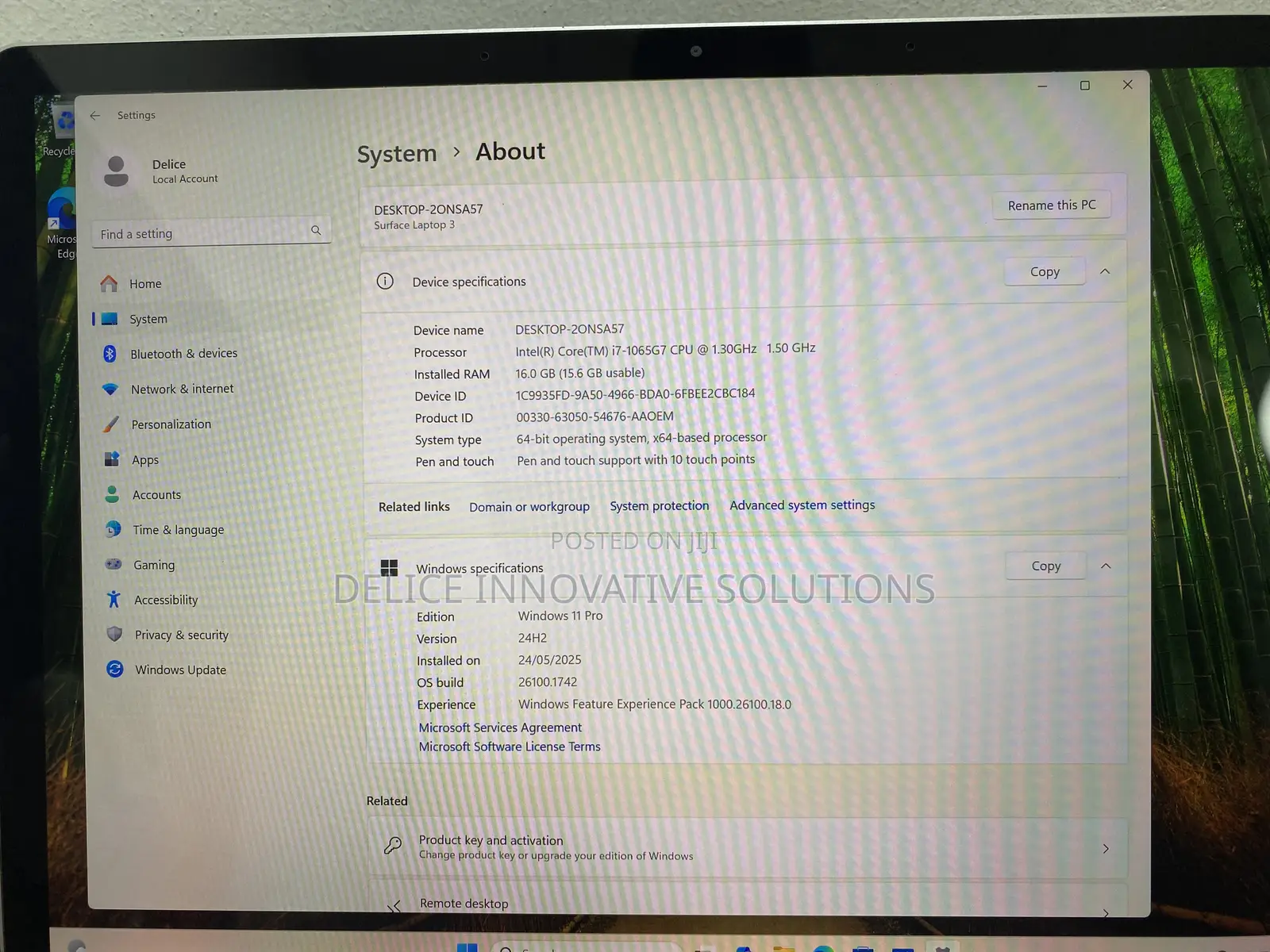This screenshot has width=1270, height=952.
Task: Open Network & internet settings
Action: pos(182,389)
